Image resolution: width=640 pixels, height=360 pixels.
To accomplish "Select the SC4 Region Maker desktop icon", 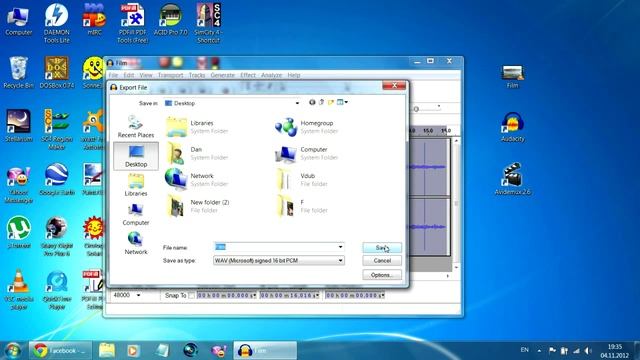I will pos(57,129).
